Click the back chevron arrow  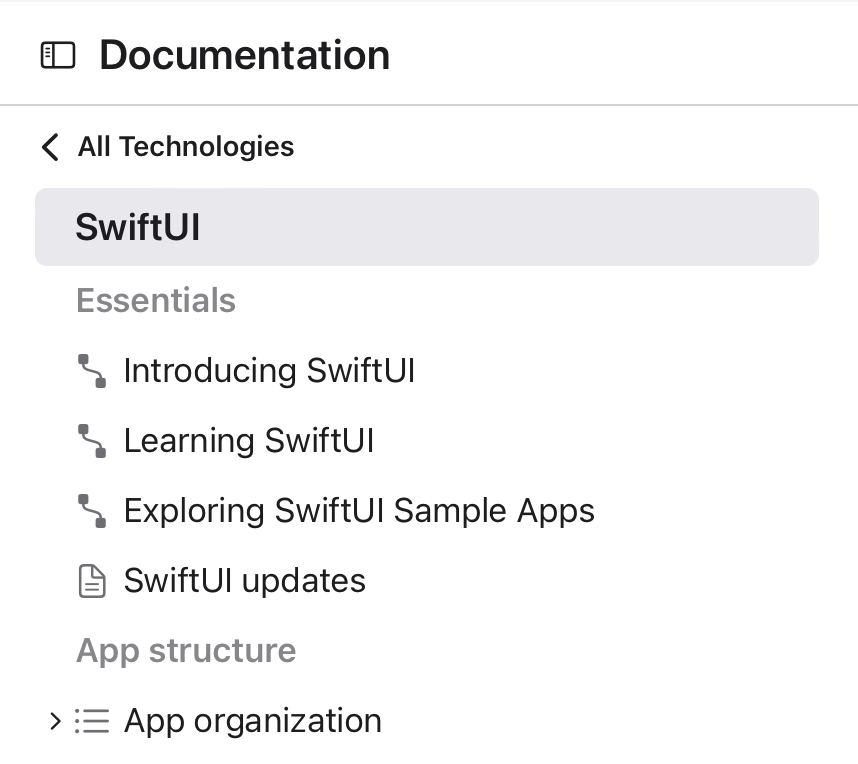point(49,147)
